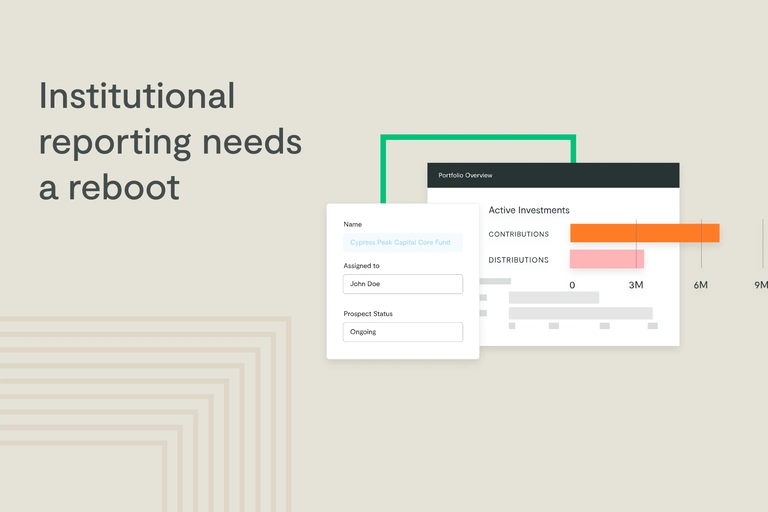The image size is (768, 512).
Task: Select the DISTRIBUTIONS row label
Action: tap(518, 260)
